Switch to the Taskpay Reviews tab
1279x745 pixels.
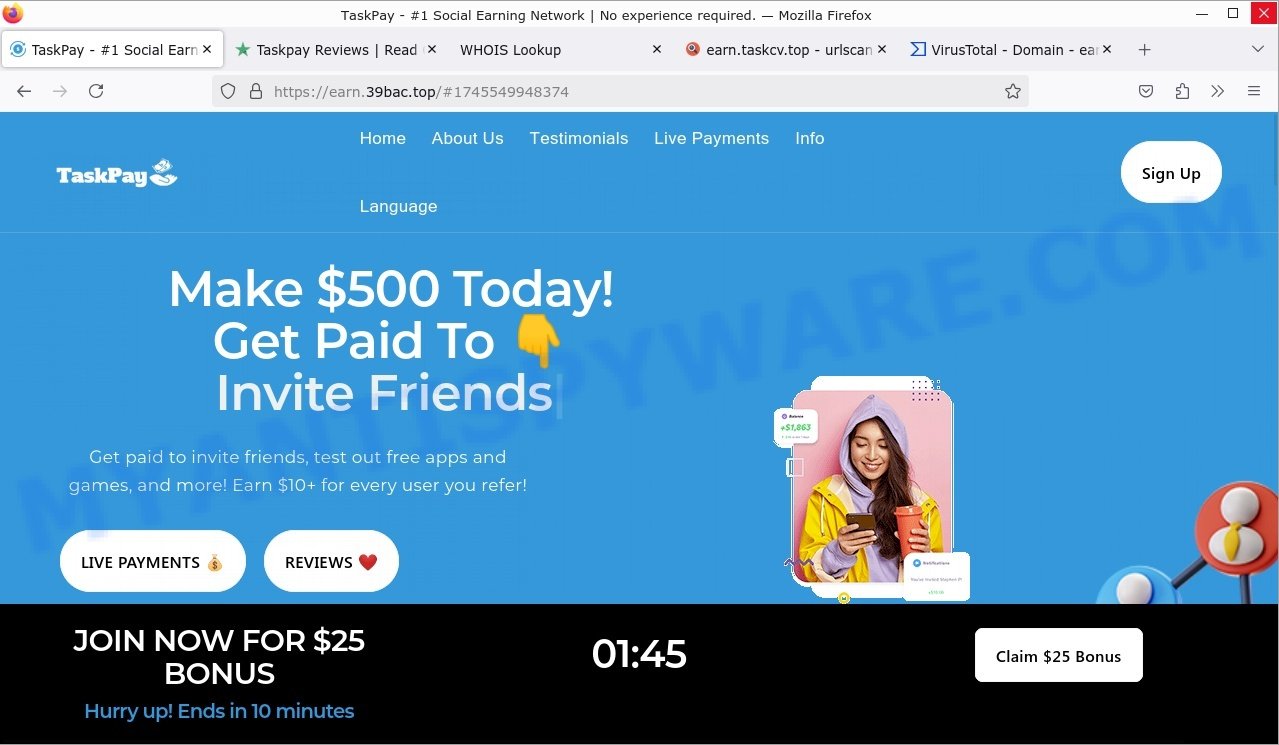pos(336,49)
